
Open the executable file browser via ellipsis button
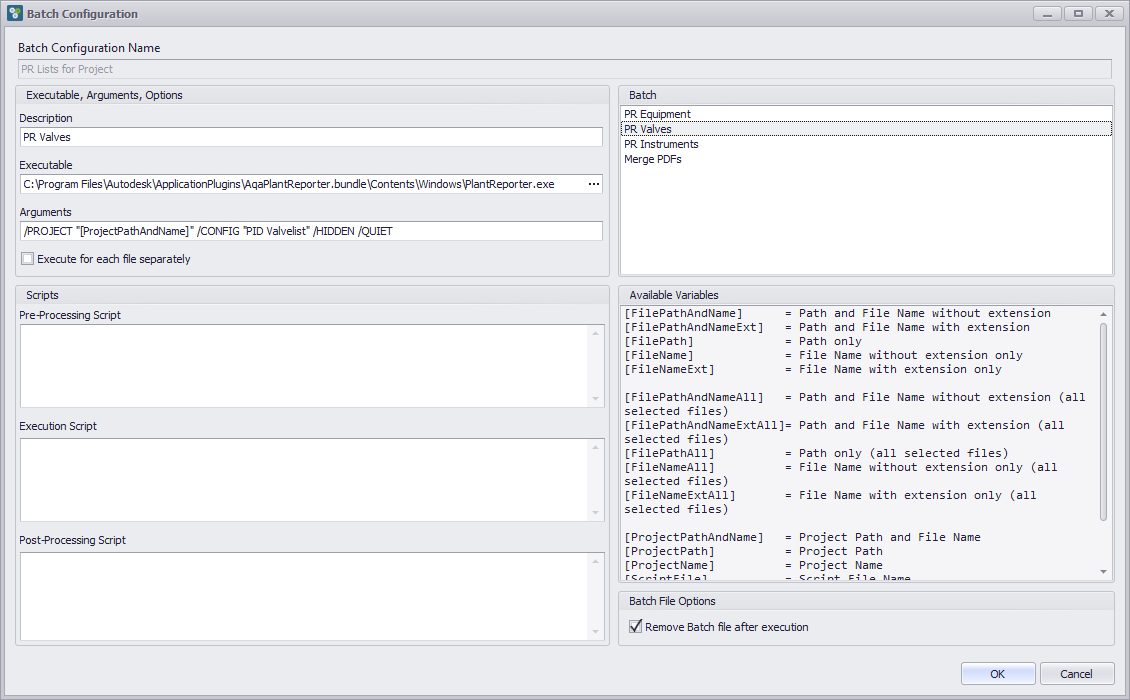(x=594, y=184)
